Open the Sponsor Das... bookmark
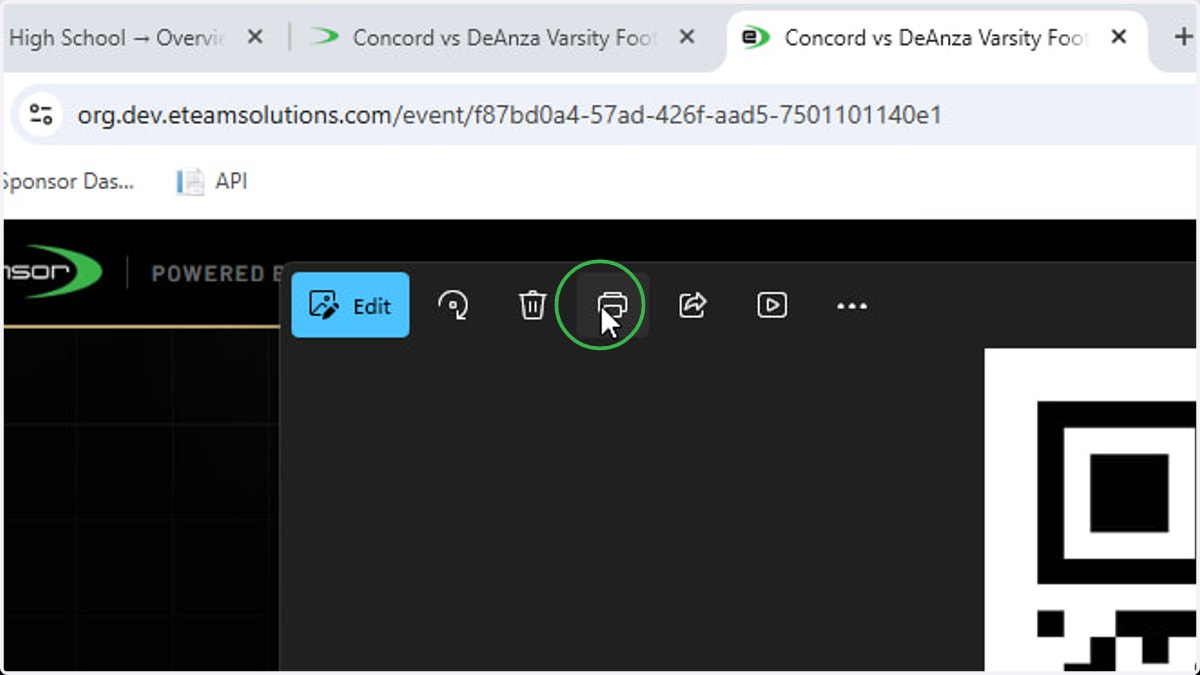Image resolution: width=1200 pixels, height=675 pixels. coord(67,181)
